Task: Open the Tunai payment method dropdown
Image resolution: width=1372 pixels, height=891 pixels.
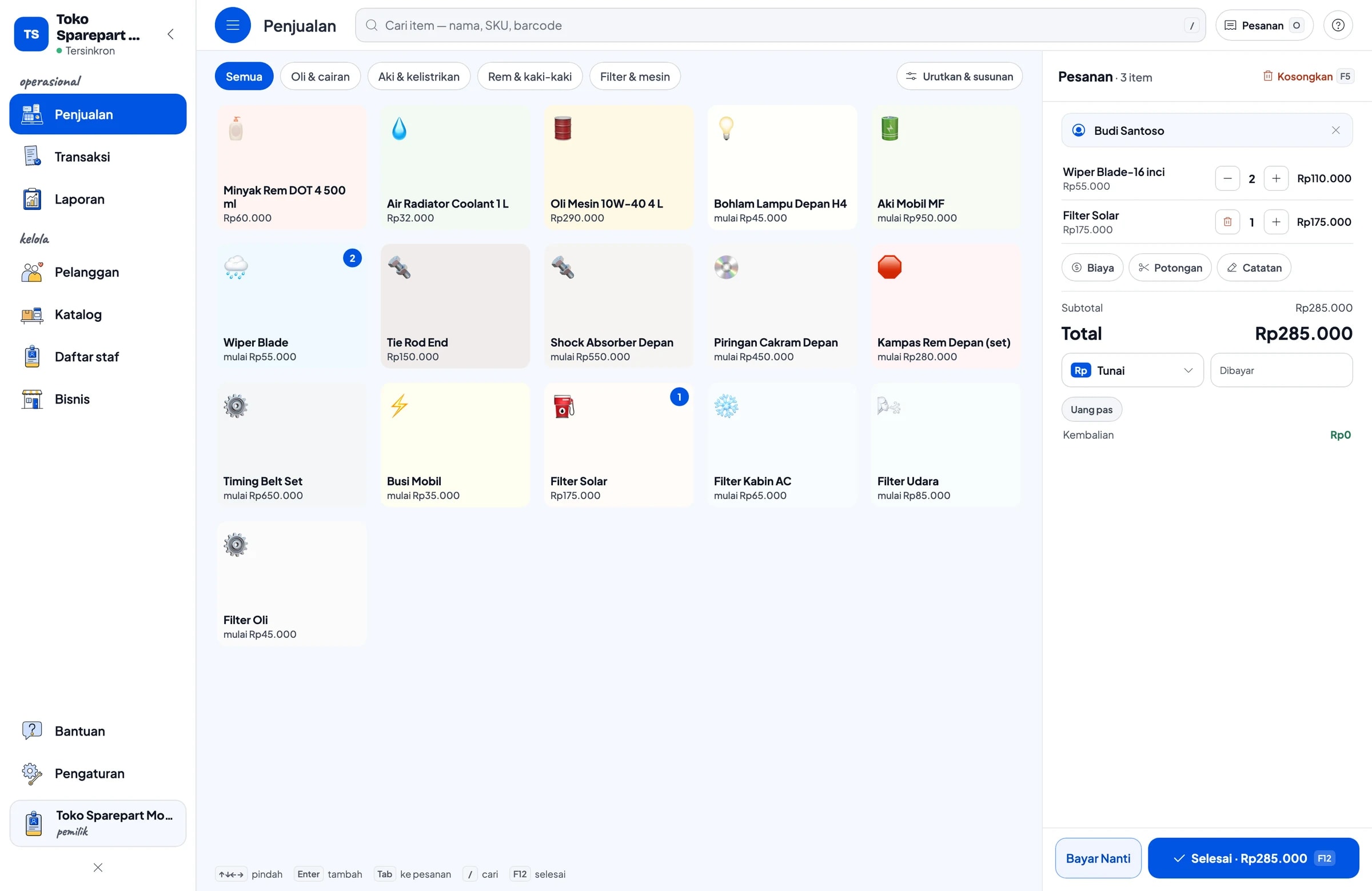Action: coord(1131,370)
